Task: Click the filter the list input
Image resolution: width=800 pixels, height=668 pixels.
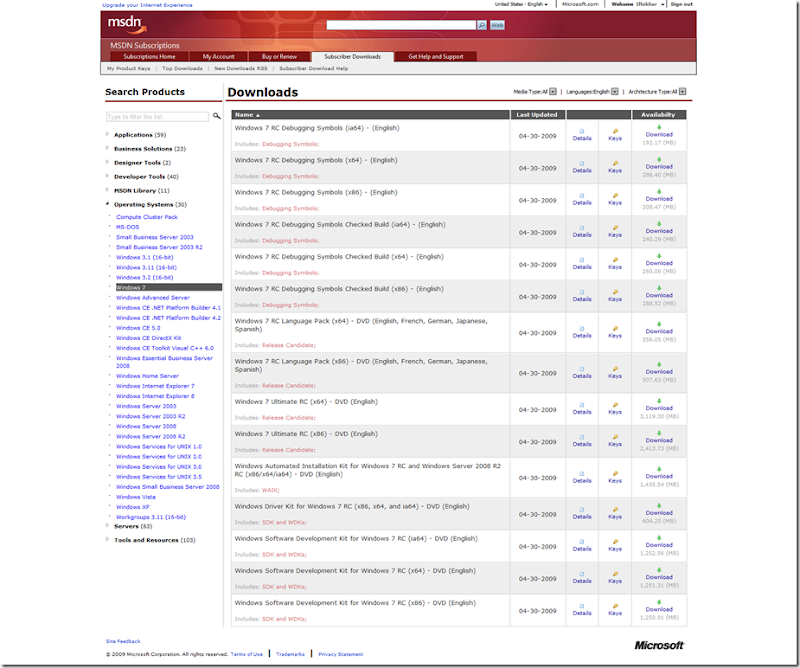Action: pos(157,117)
